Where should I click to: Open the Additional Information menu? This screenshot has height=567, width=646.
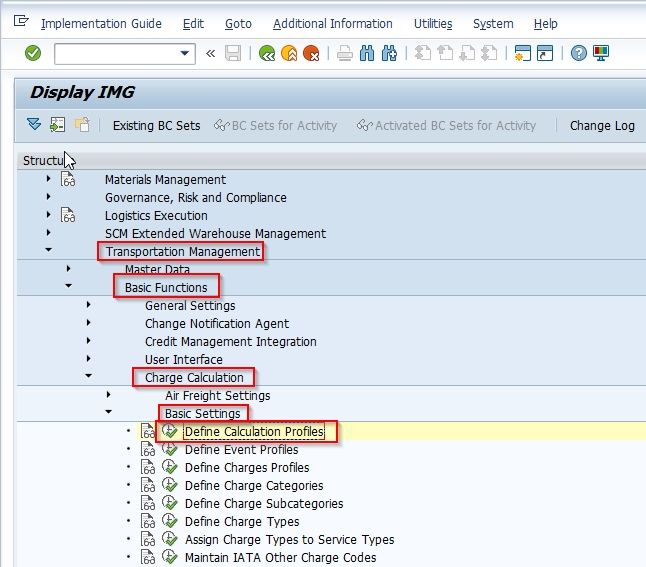point(332,24)
